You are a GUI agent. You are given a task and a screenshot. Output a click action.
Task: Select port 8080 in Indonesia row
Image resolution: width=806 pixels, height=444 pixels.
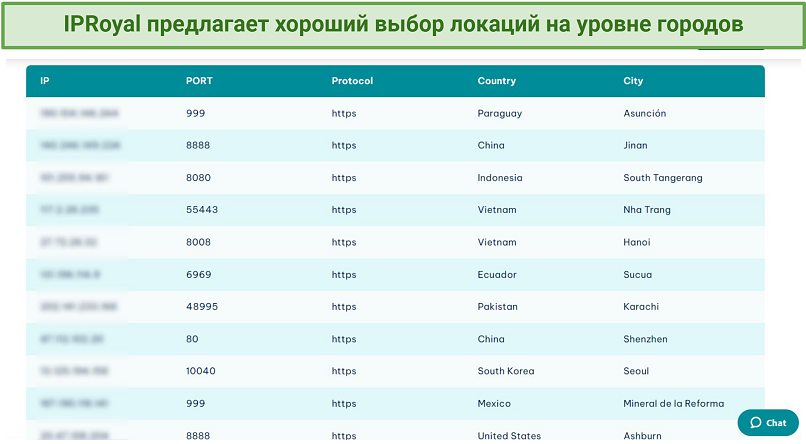198,177
